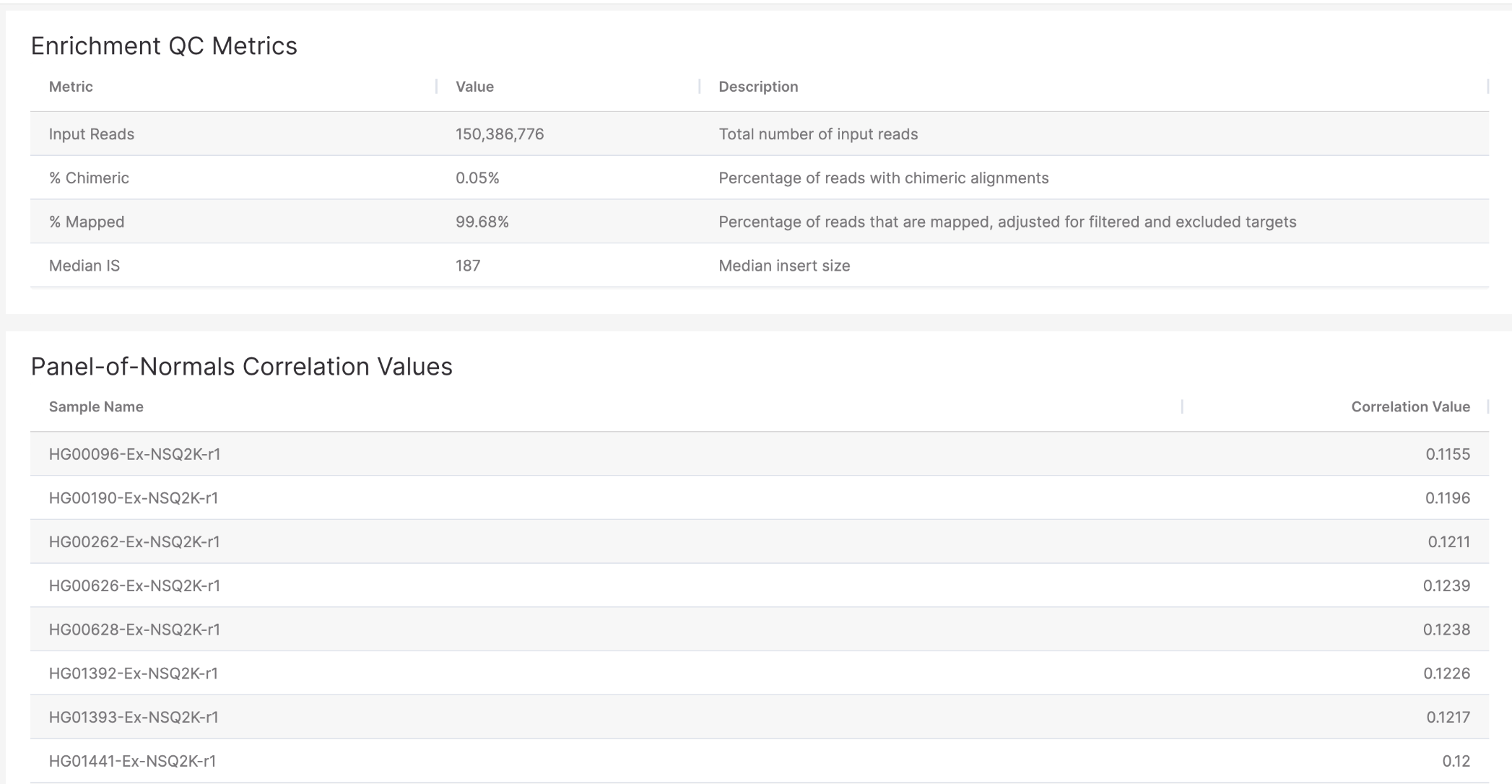This screenshot has width=1512, height=784.
Task: Click the 0.1239 correlation value
Action: 1446,586
